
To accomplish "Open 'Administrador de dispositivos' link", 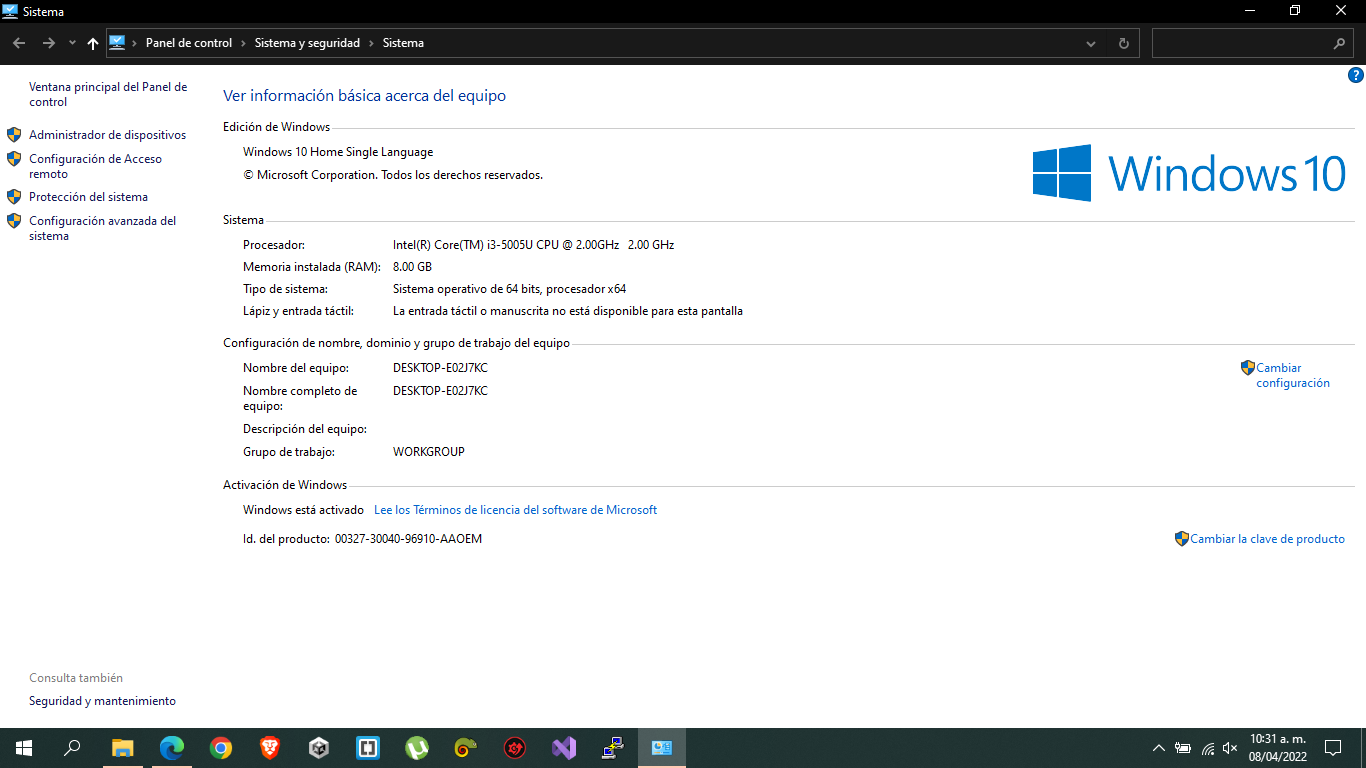I will tap(107, 134).
